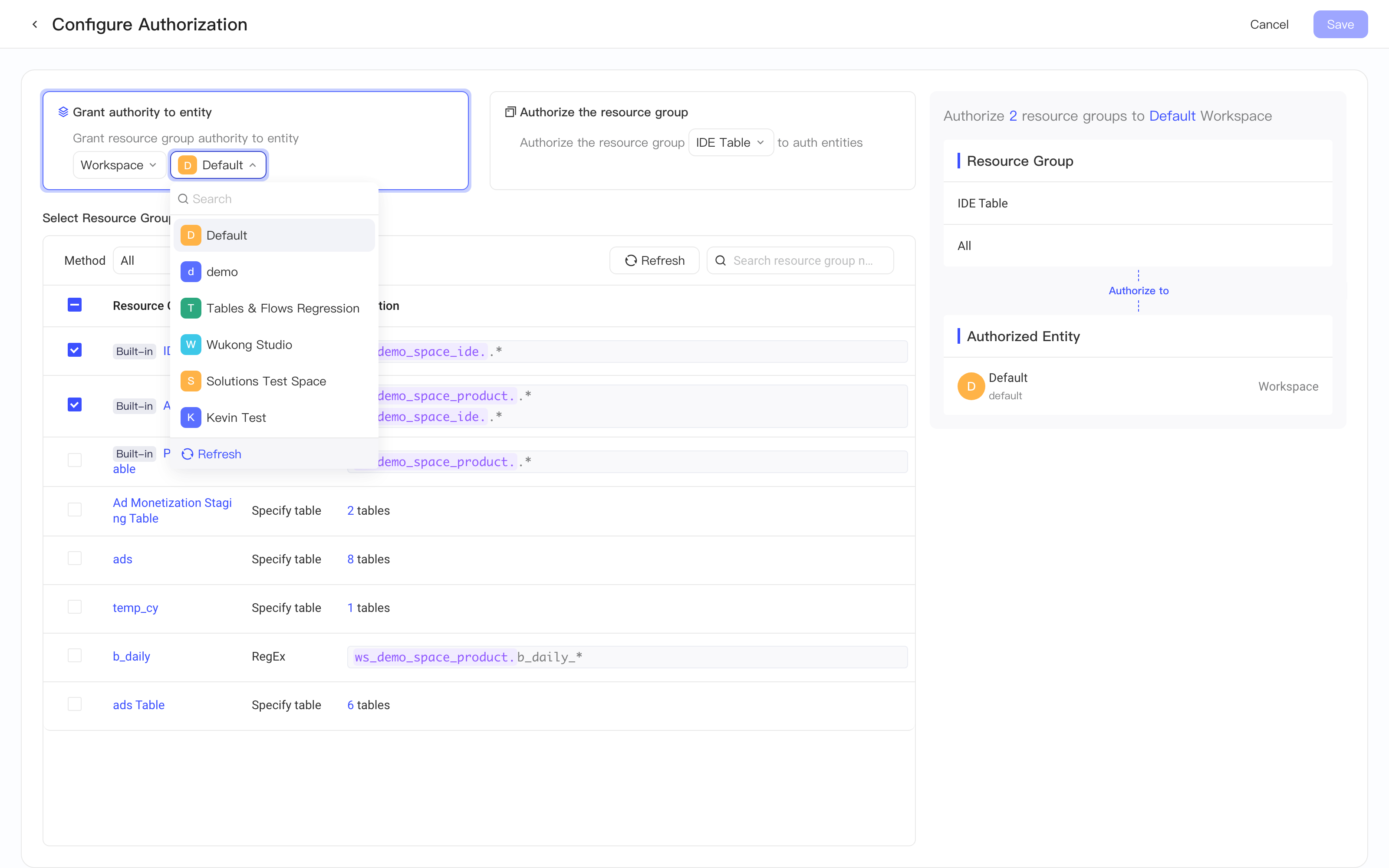Screen dimensions: 1389x868
Task: Check the third Built-in row checkbox
Action: tap(75, 460)
